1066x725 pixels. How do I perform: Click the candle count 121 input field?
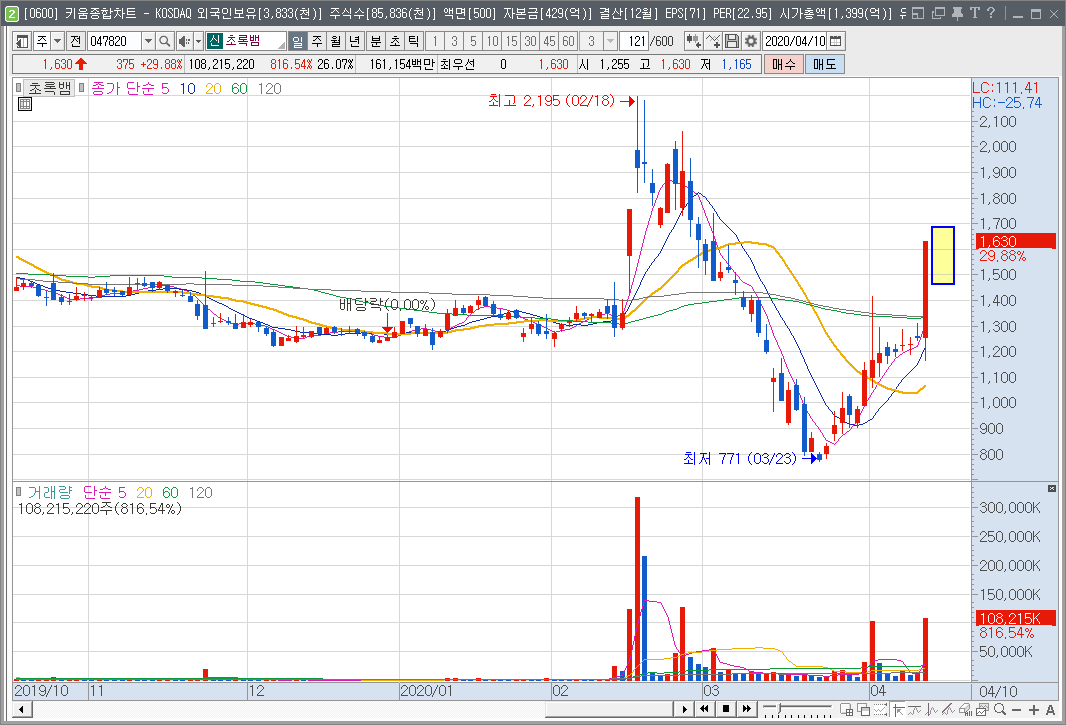[634, 41]
